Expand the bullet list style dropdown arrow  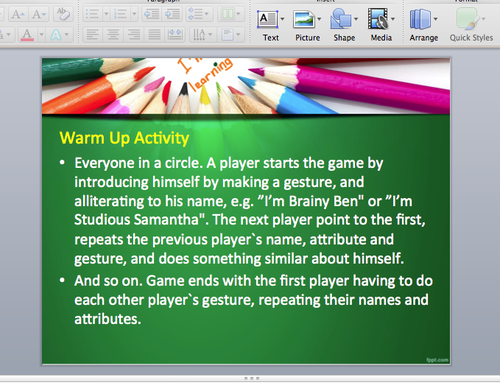106,14
